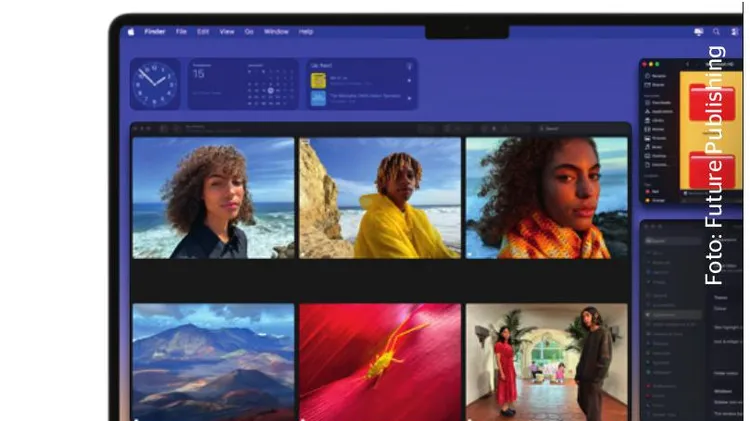Click the display icon in the menu bar

pos(698,32)
